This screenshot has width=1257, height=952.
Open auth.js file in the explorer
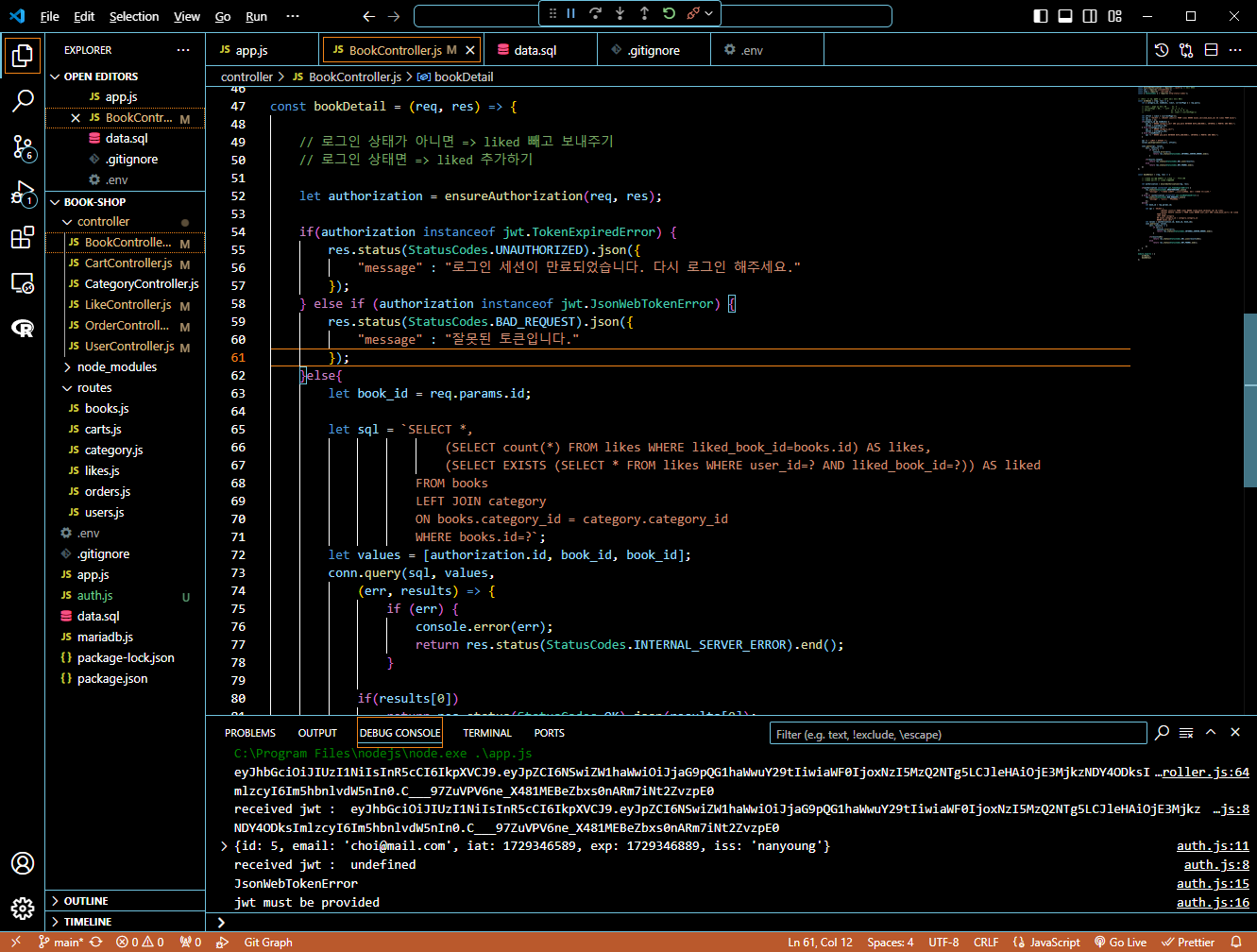click(x=126, y=596)
